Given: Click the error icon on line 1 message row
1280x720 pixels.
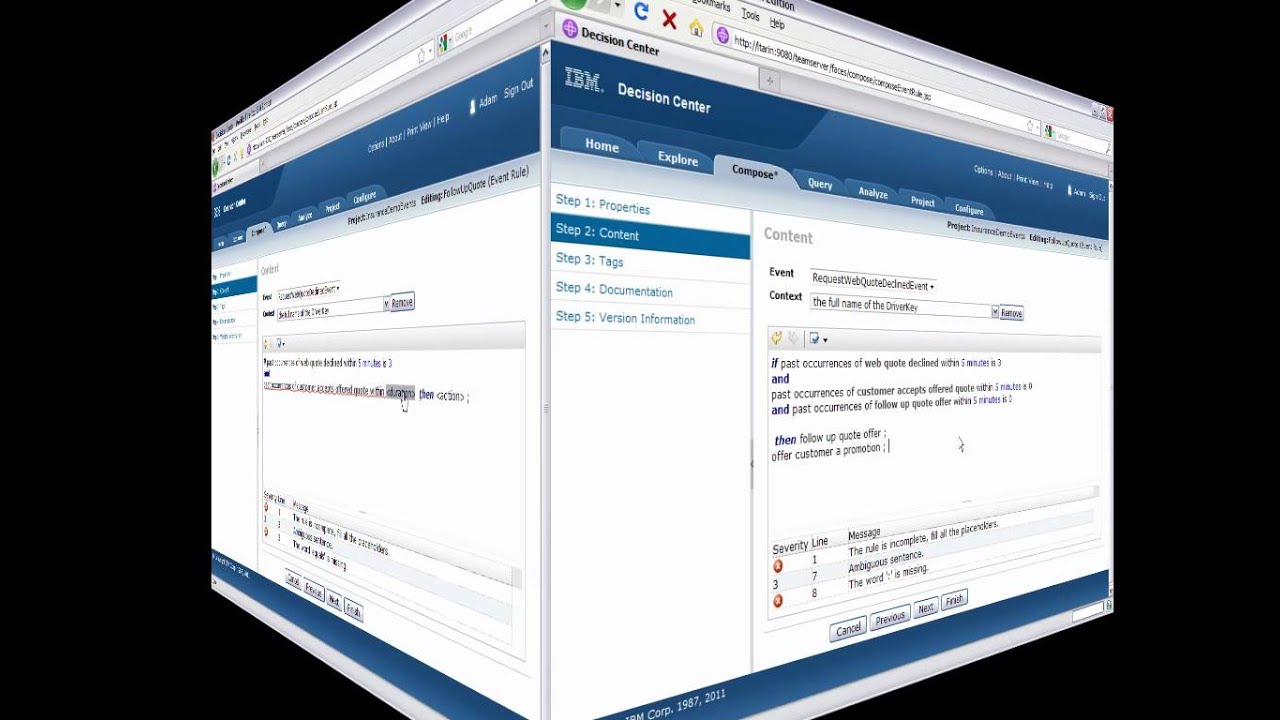Looking at the screenshot, I should (x=778, y=566).
